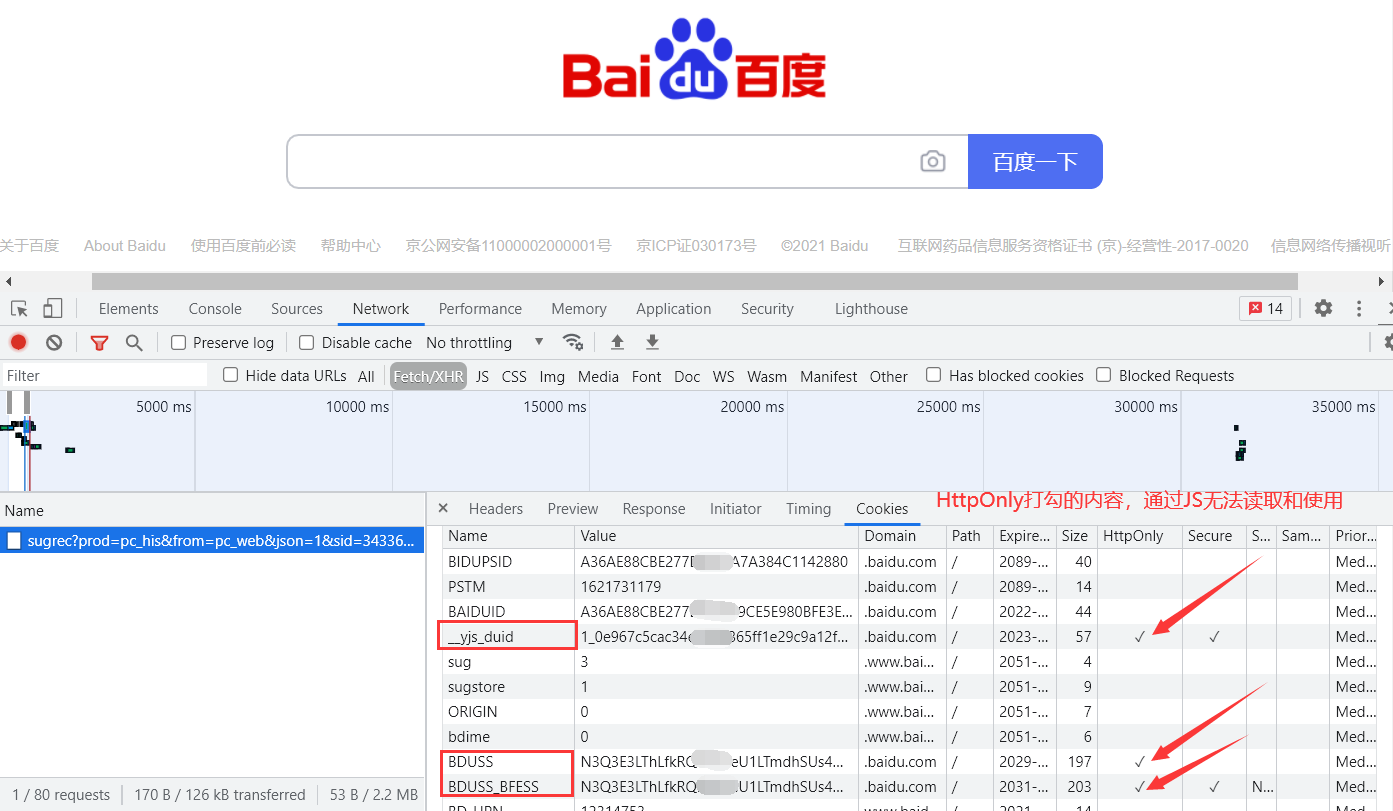Filter requests by Font type

[646, 376]
